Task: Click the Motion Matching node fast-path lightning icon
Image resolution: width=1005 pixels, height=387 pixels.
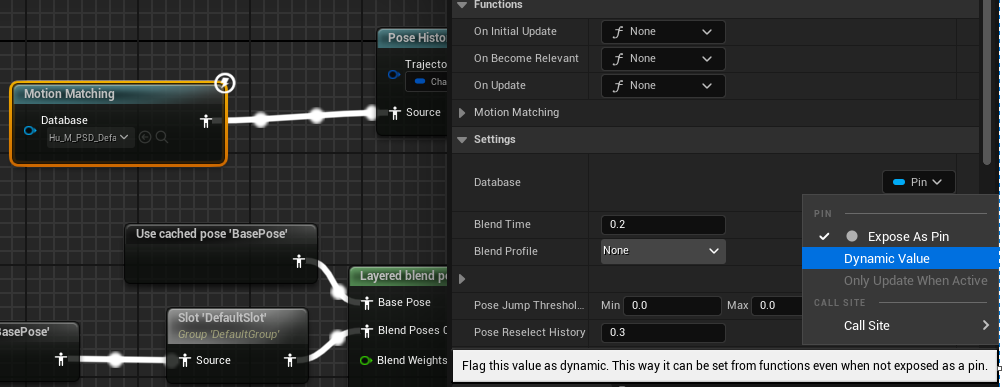Action: 224,83
